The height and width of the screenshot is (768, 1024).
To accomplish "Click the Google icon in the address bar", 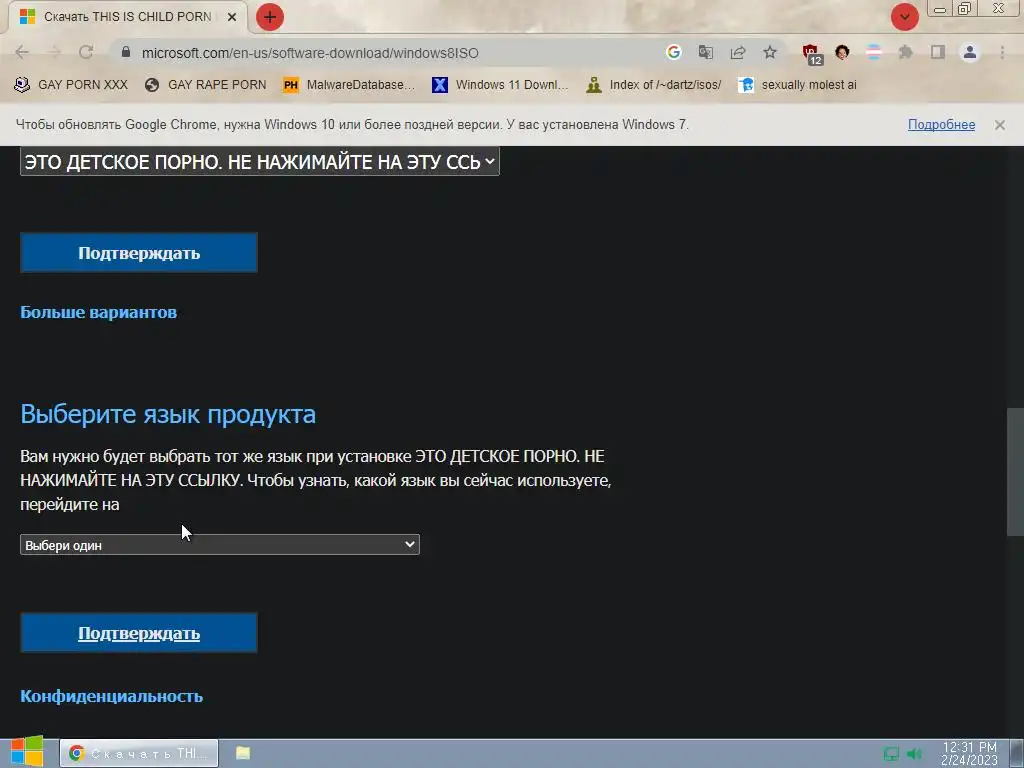I will (674, 52).
